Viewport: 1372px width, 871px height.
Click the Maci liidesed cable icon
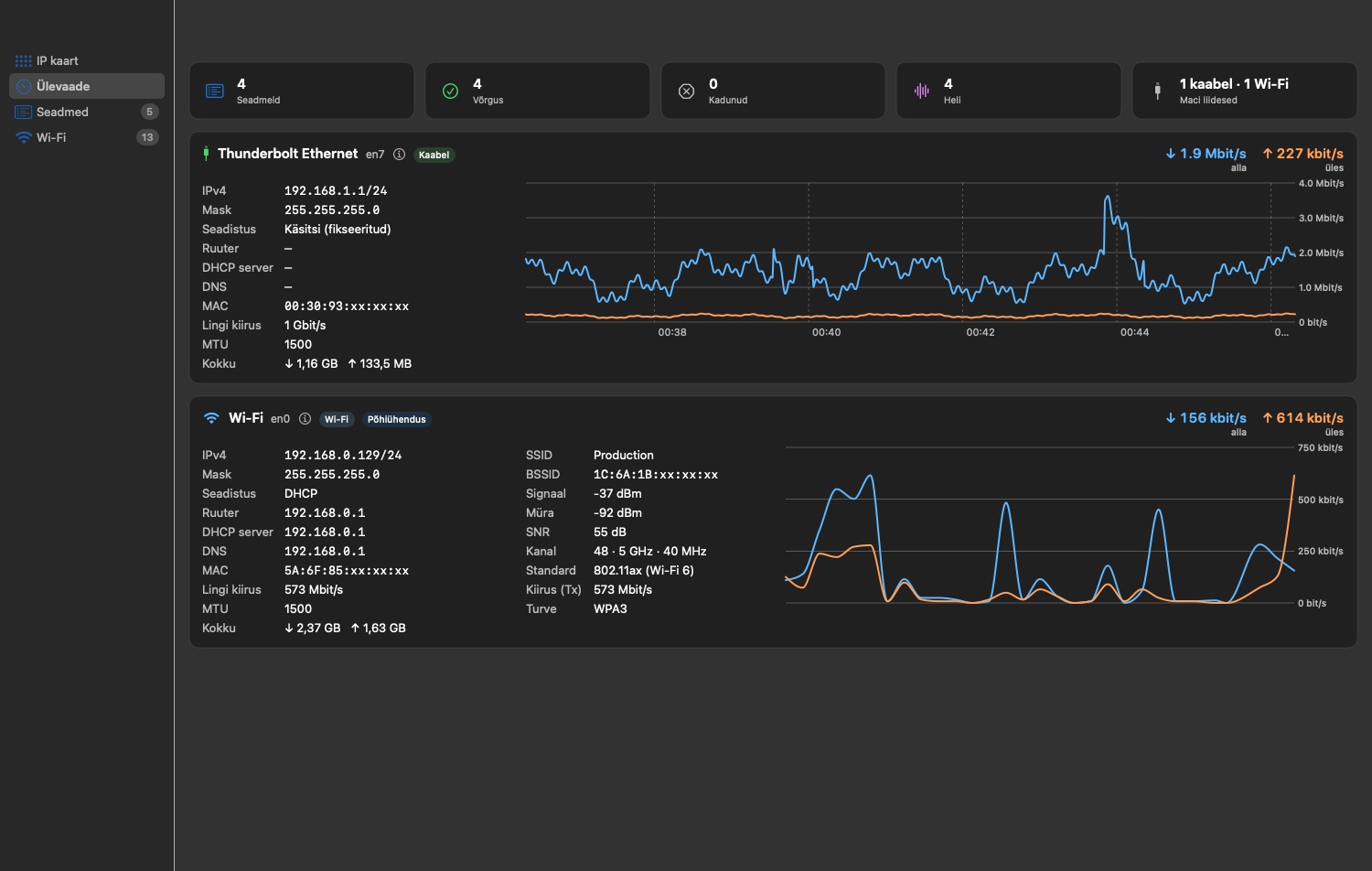coord(1157,91)
